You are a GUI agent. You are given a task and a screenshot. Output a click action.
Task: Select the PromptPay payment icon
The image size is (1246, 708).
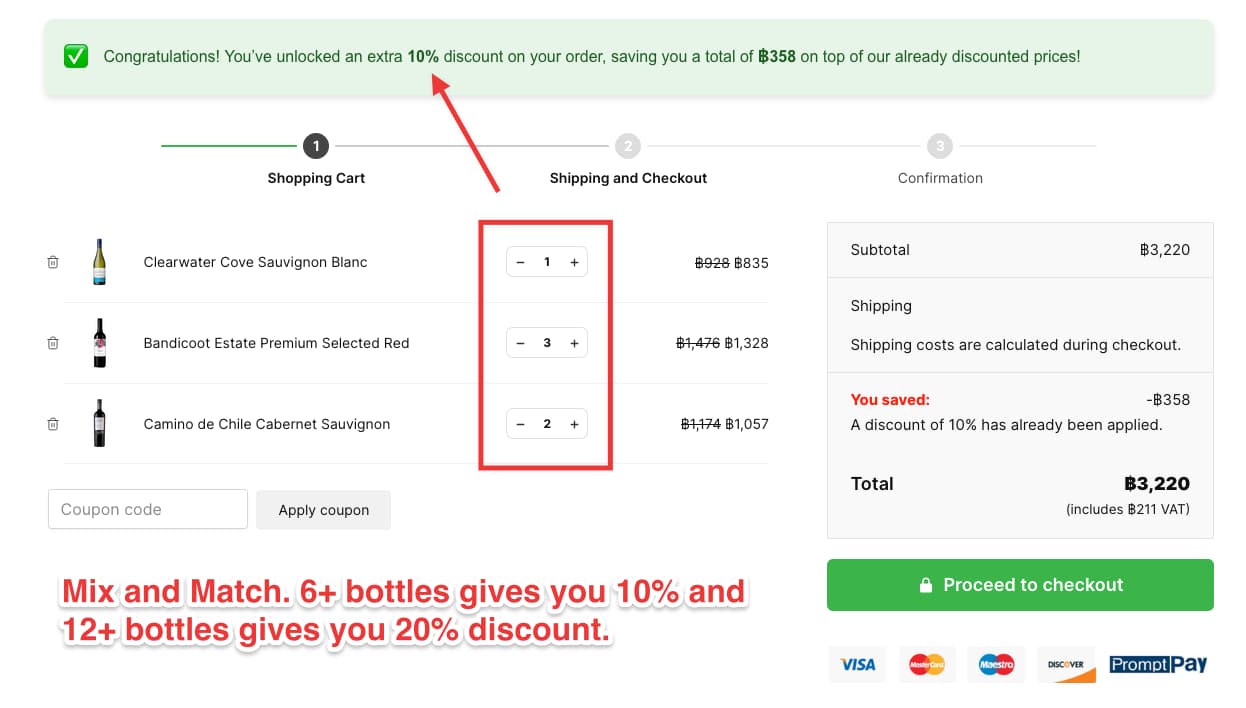[1158, 664]
